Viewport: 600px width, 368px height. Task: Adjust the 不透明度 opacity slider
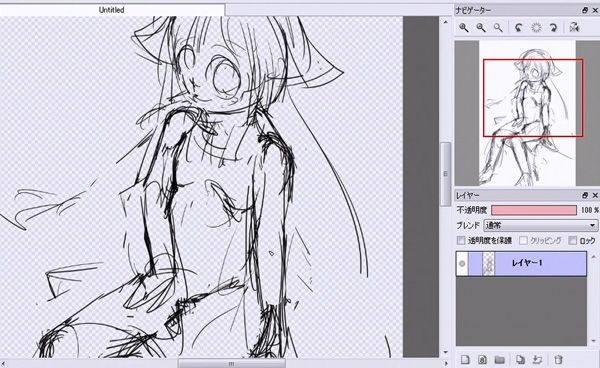(534, 210)
